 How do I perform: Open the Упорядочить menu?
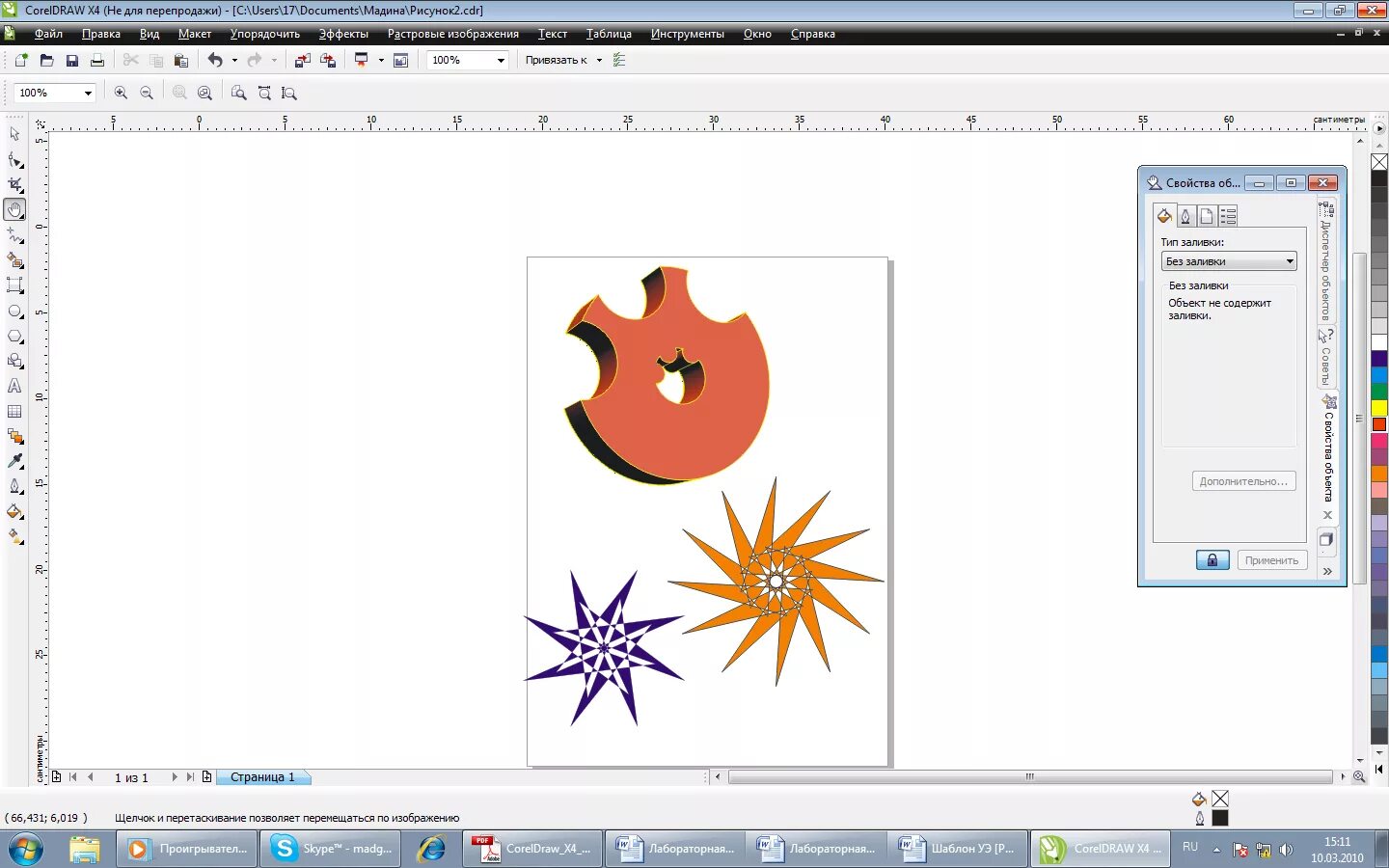click(265, 34)
